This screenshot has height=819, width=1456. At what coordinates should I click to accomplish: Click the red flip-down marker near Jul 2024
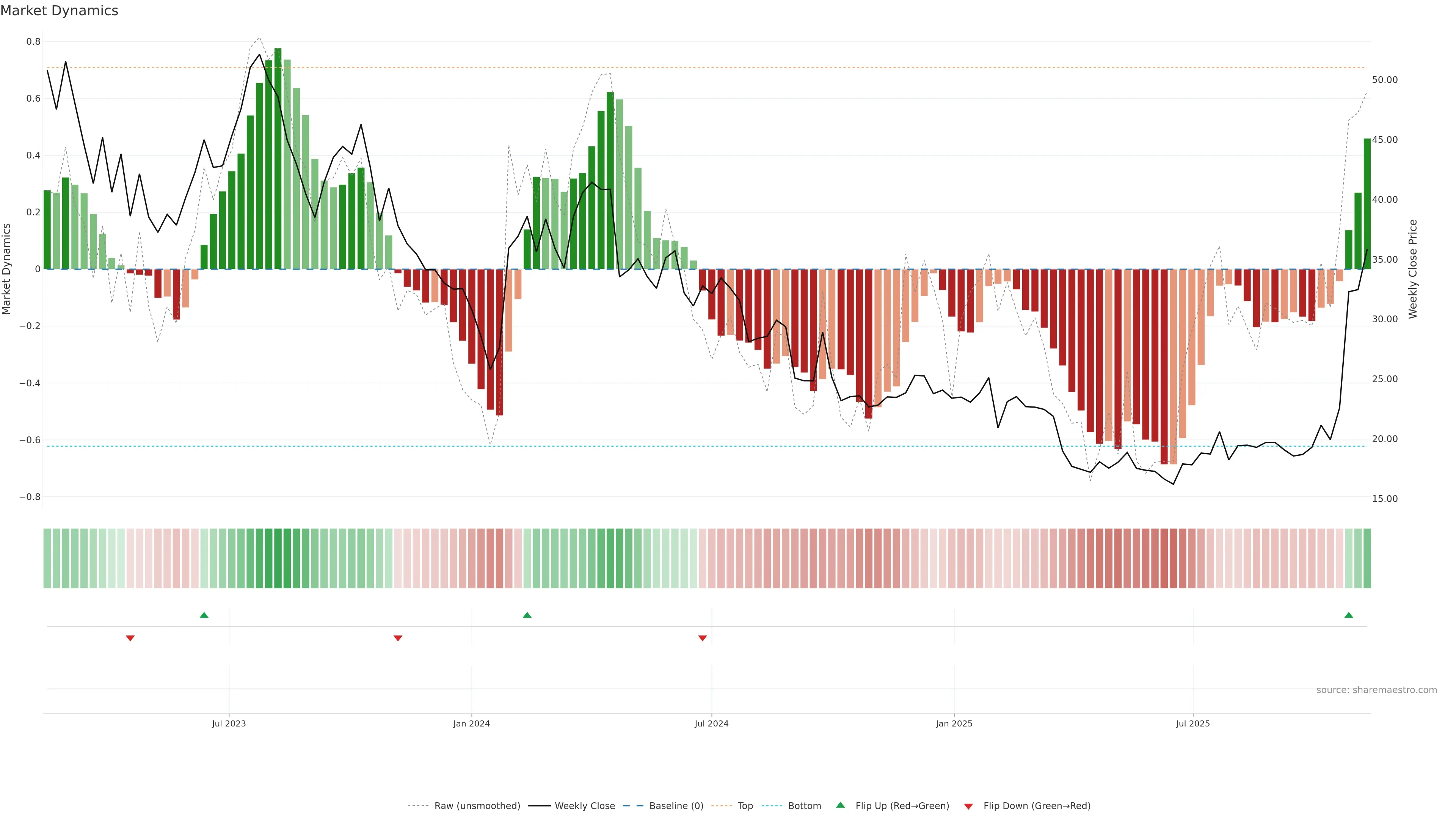[703, 638]
